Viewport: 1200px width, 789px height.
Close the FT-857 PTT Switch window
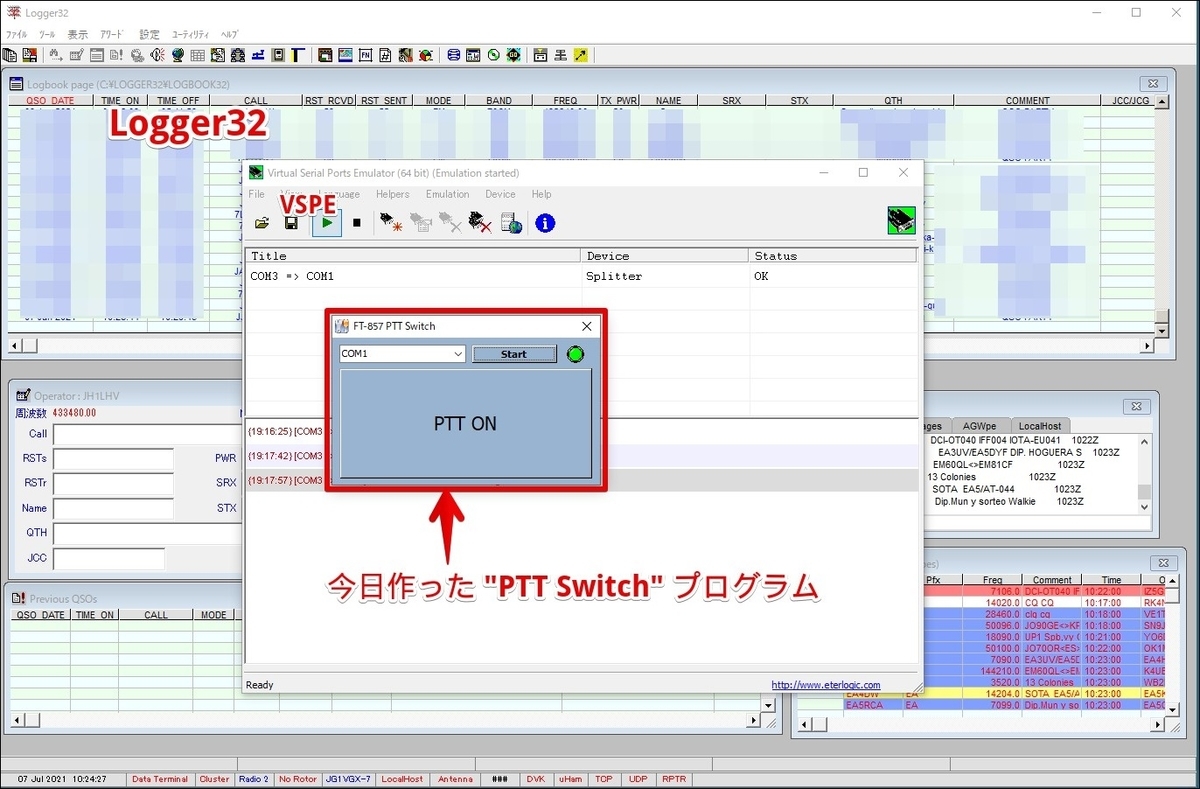click(587, 326)
